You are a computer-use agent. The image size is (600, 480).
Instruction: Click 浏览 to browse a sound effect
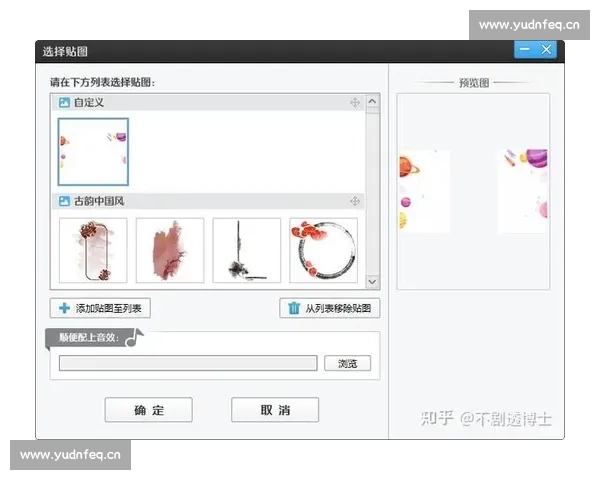[347, 363]
